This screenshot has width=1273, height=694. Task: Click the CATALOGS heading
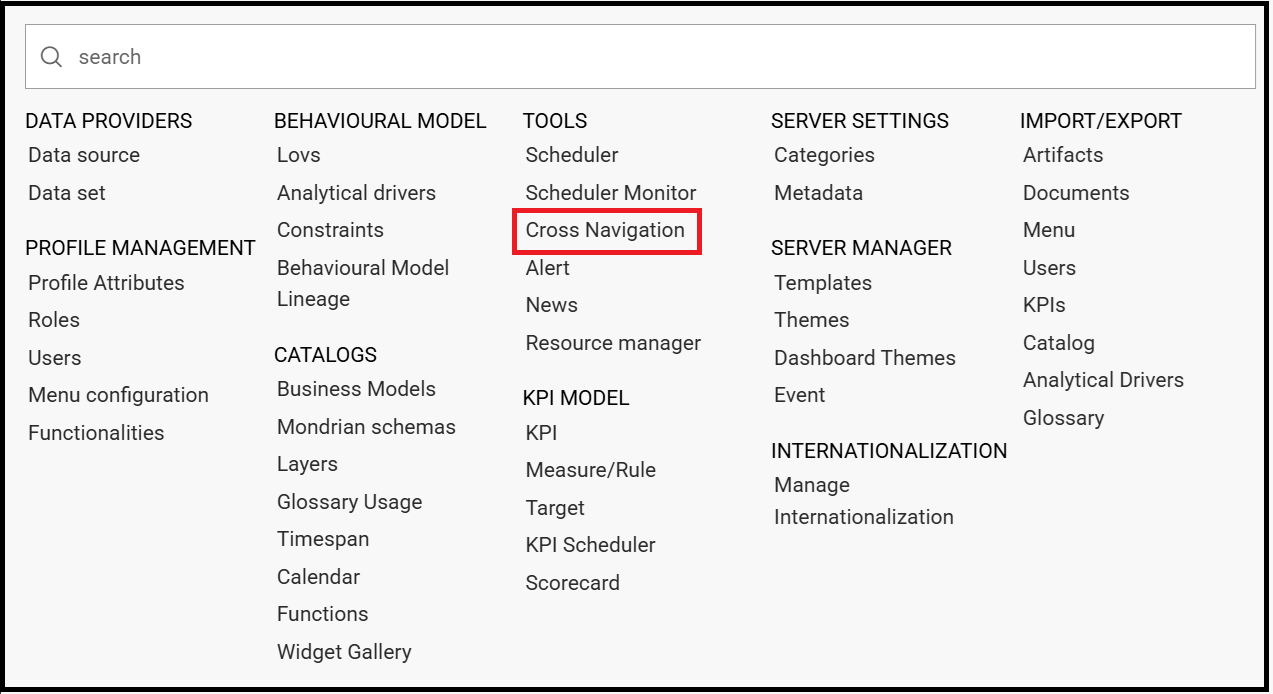coord(325,355)
